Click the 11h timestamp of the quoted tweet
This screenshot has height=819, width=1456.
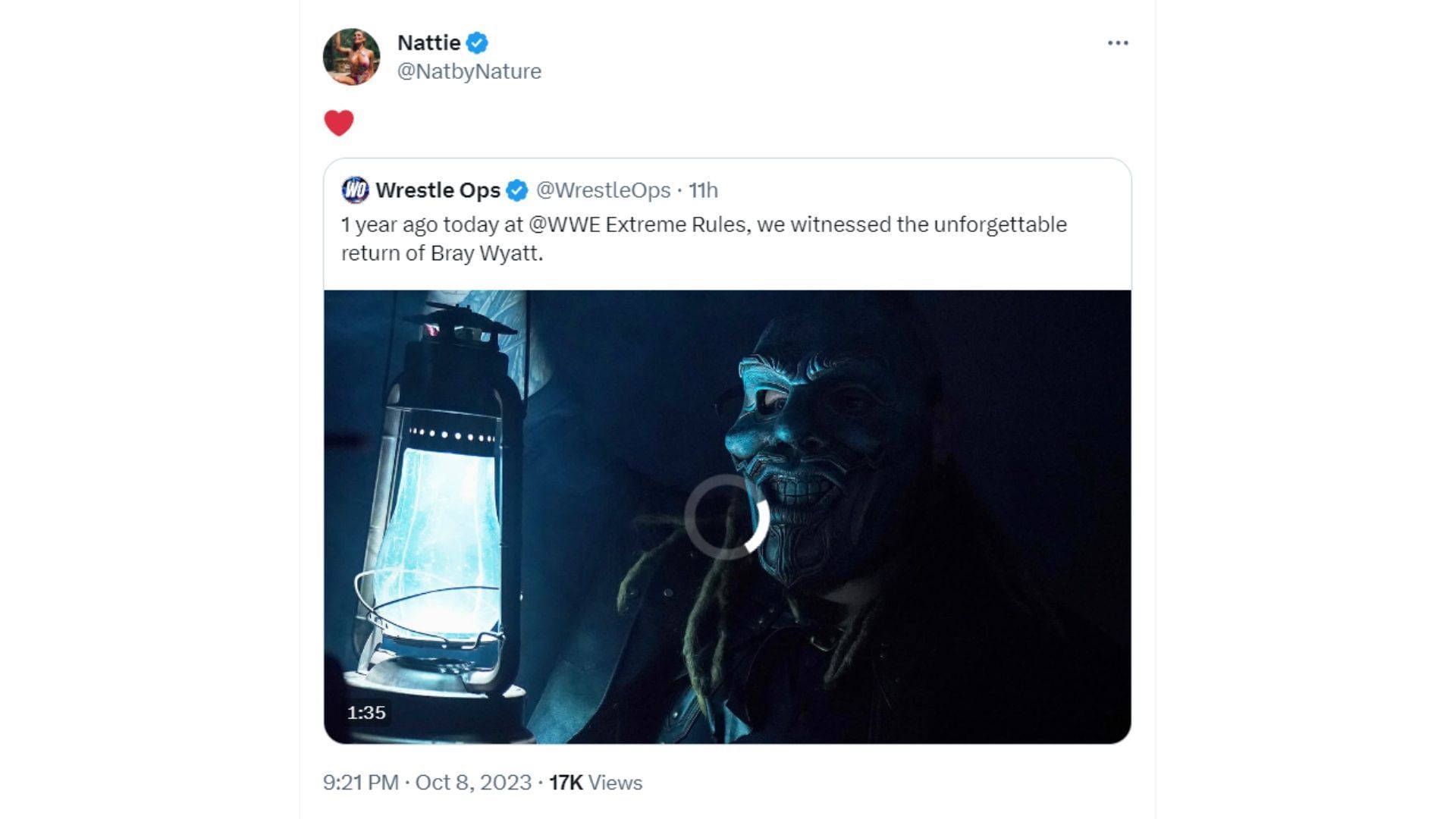703,190
